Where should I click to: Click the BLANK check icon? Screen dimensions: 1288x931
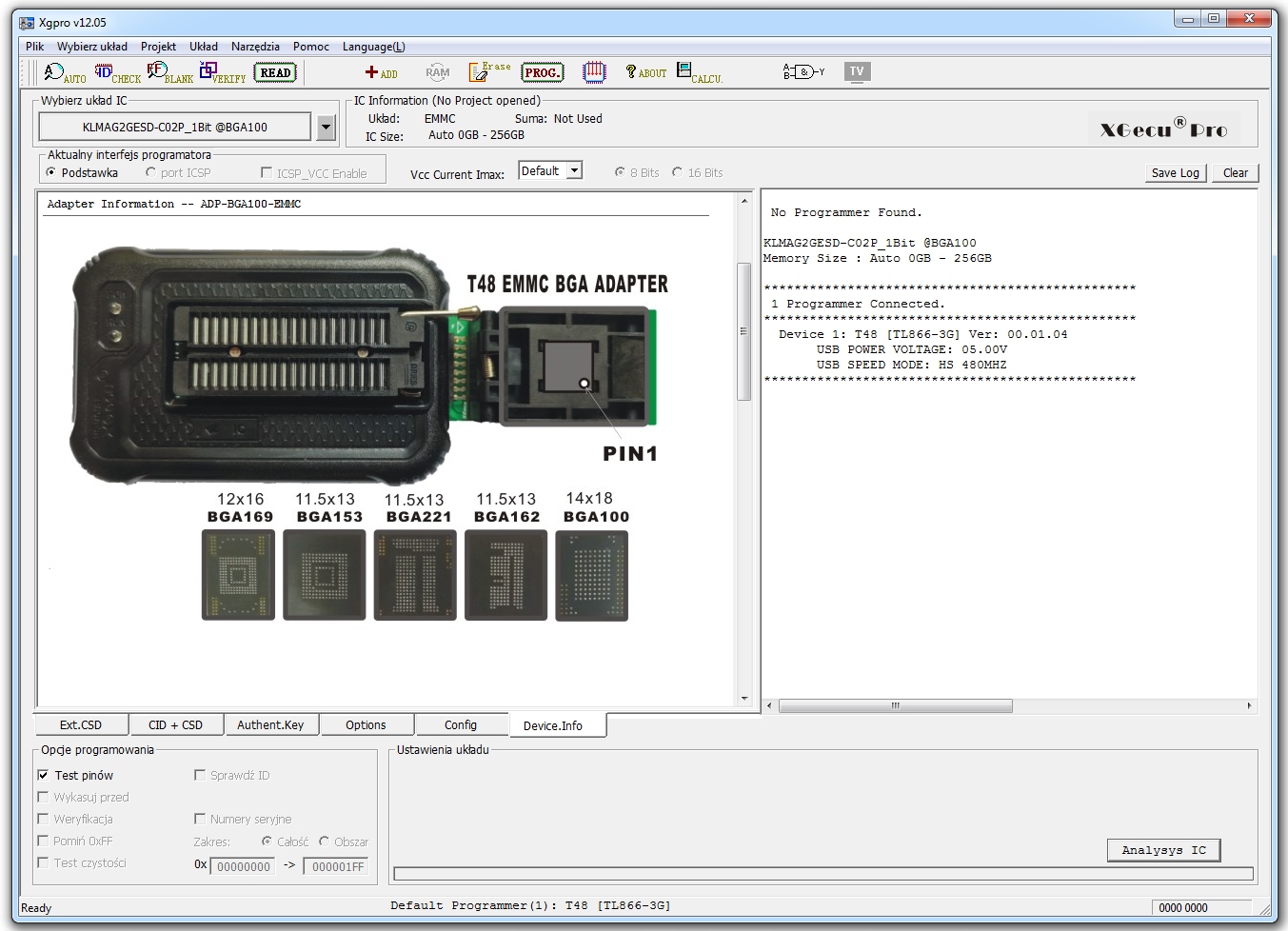(170, 72)
